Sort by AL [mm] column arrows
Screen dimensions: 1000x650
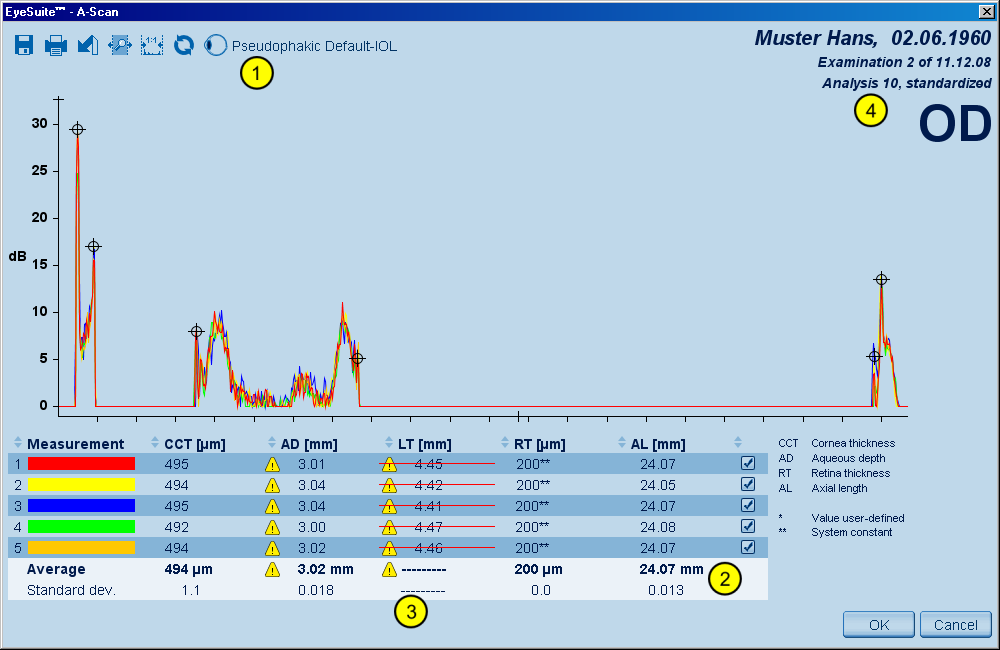point(621,444)
